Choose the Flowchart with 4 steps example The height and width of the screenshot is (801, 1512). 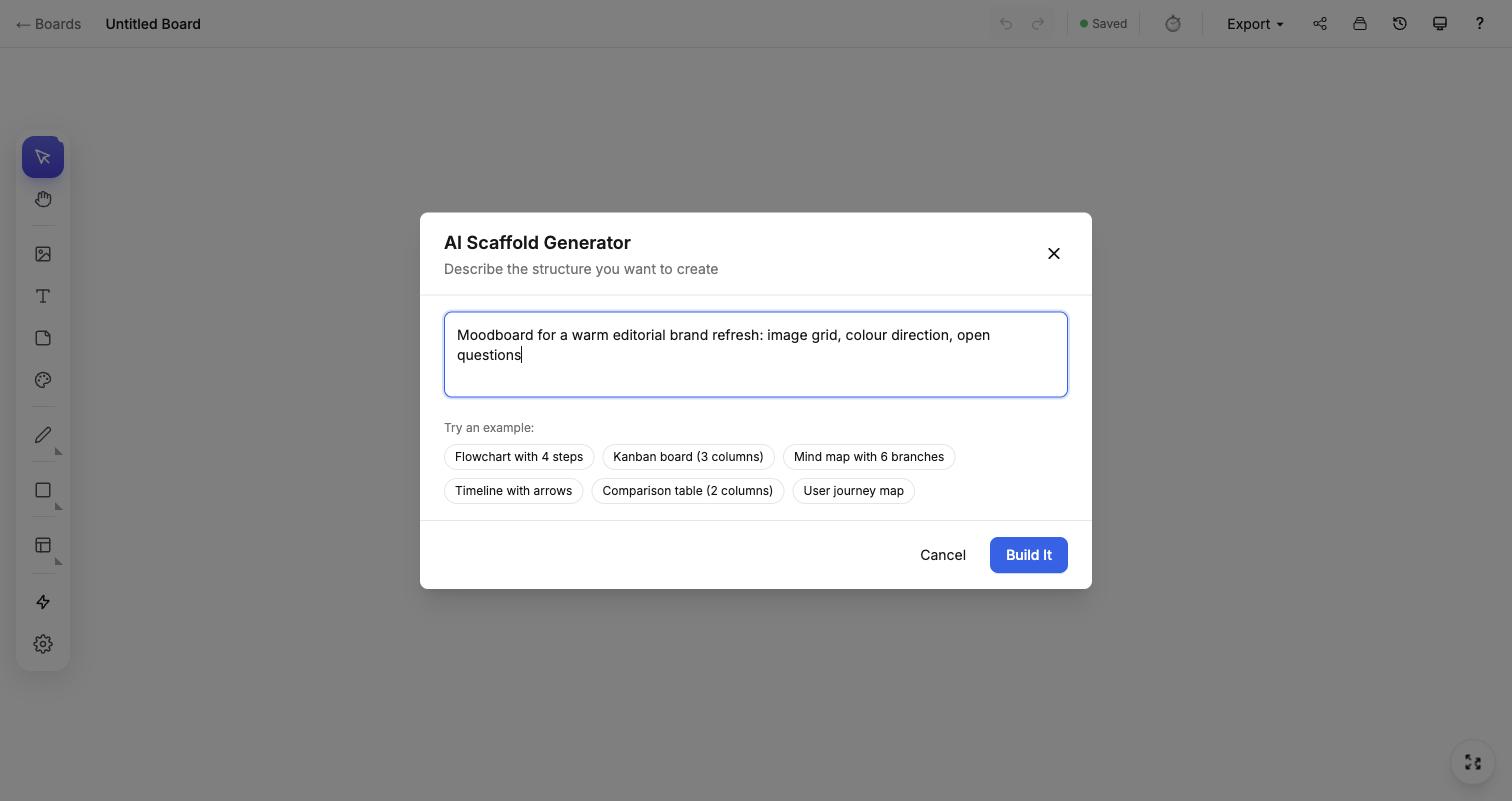click(x=519, y=457)
